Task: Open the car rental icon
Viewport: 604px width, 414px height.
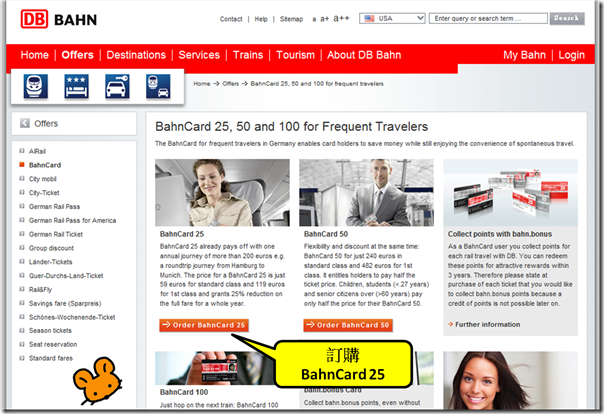Action: pos(117,86)
